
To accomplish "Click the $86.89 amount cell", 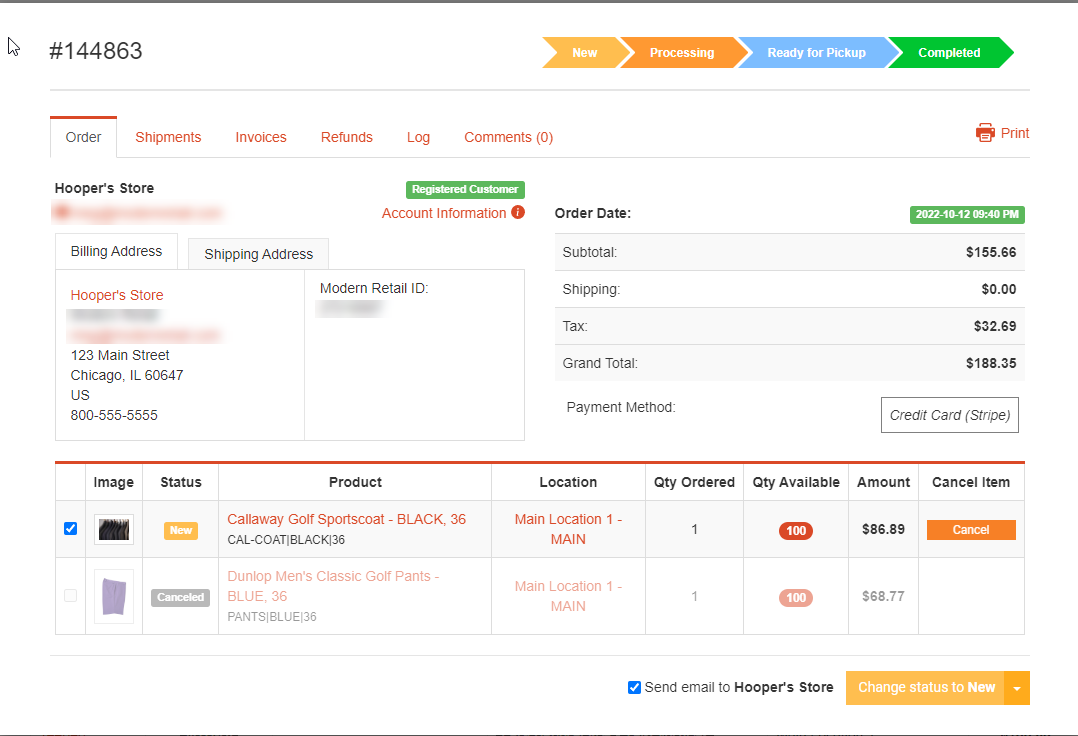I will (883, 530).
